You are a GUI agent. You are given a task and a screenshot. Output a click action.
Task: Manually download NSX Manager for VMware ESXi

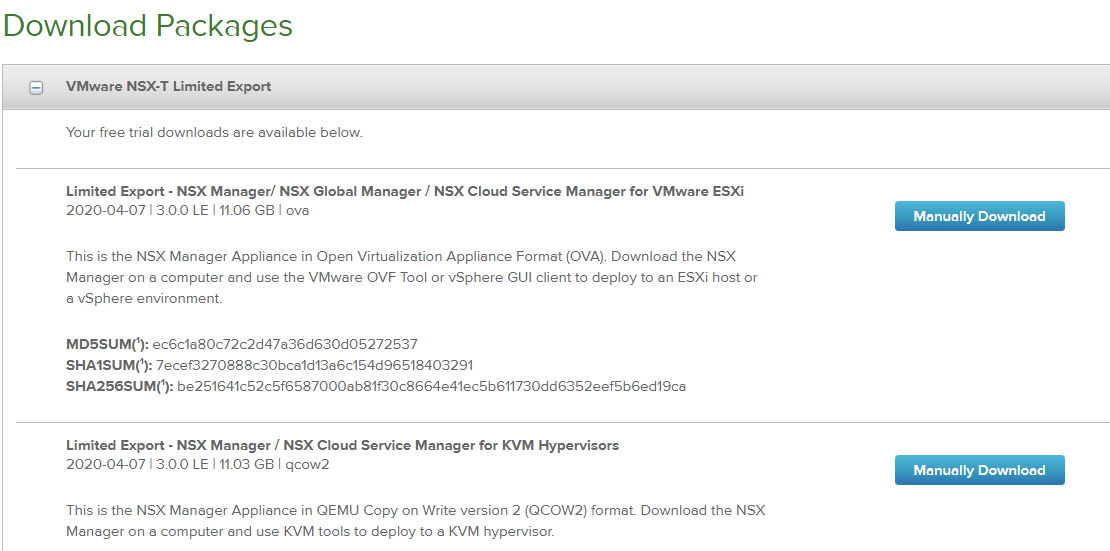pyautogui.click(x=979, y=216)
